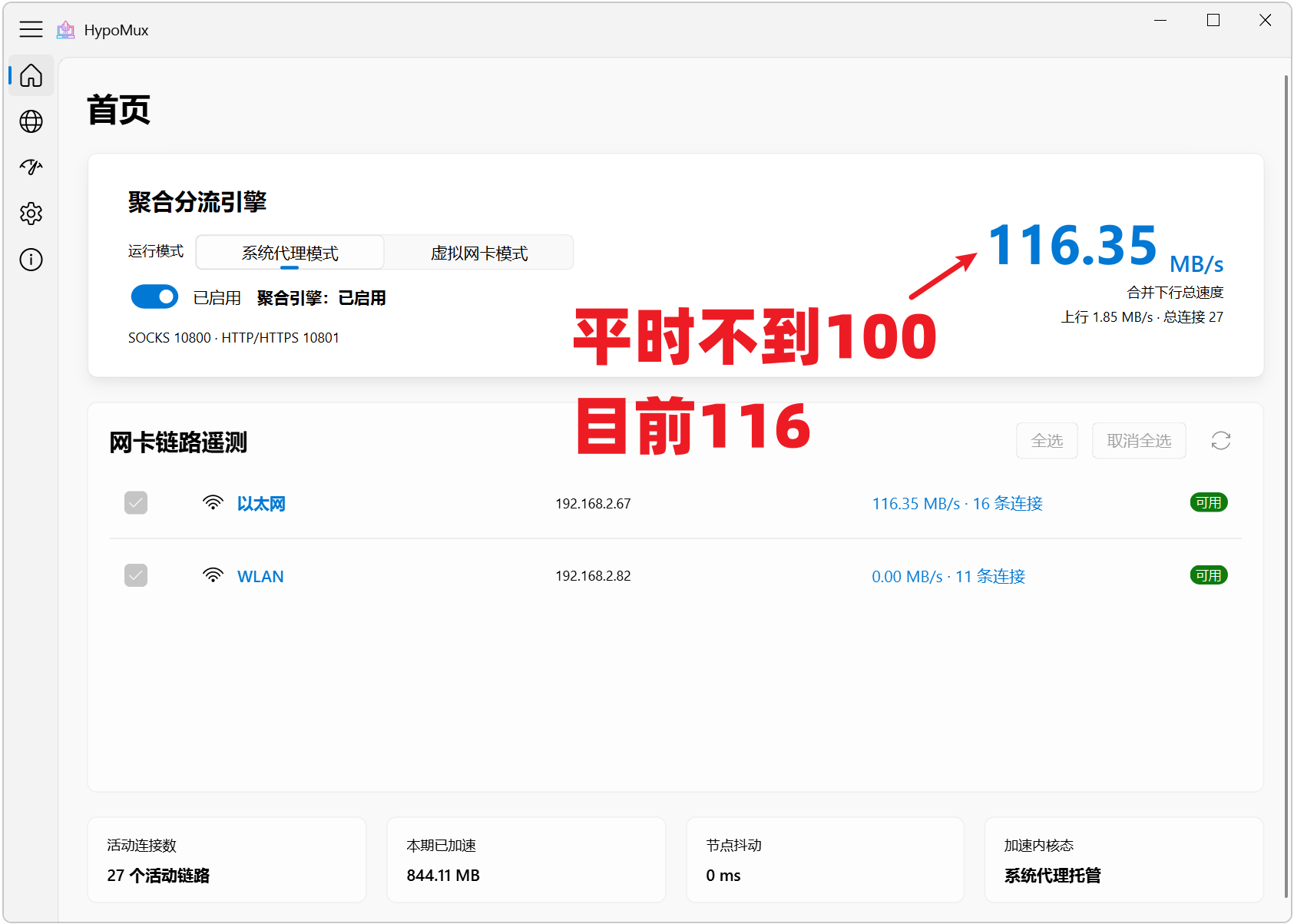
Task: Click the IP address 192.168.2.82
Action: (x=593, y=576)
